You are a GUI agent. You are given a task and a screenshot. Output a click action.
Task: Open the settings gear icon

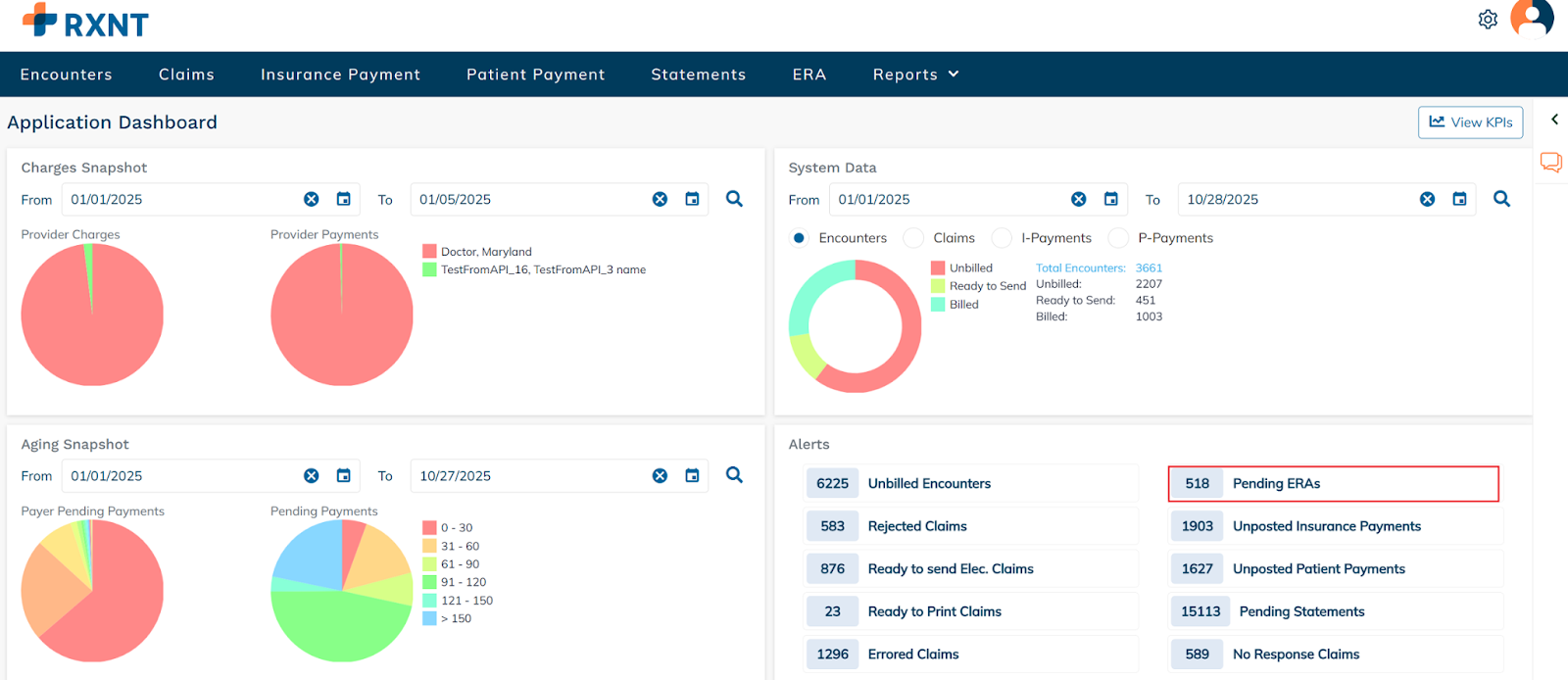1488,20
